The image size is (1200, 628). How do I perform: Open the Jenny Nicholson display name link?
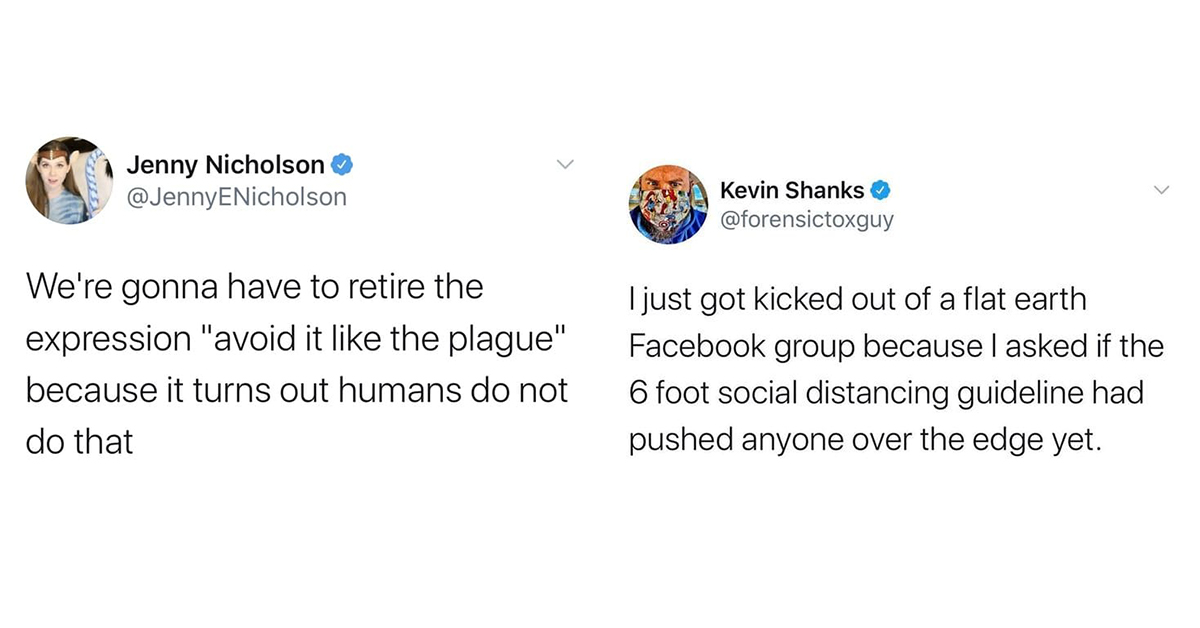(225, 164)
